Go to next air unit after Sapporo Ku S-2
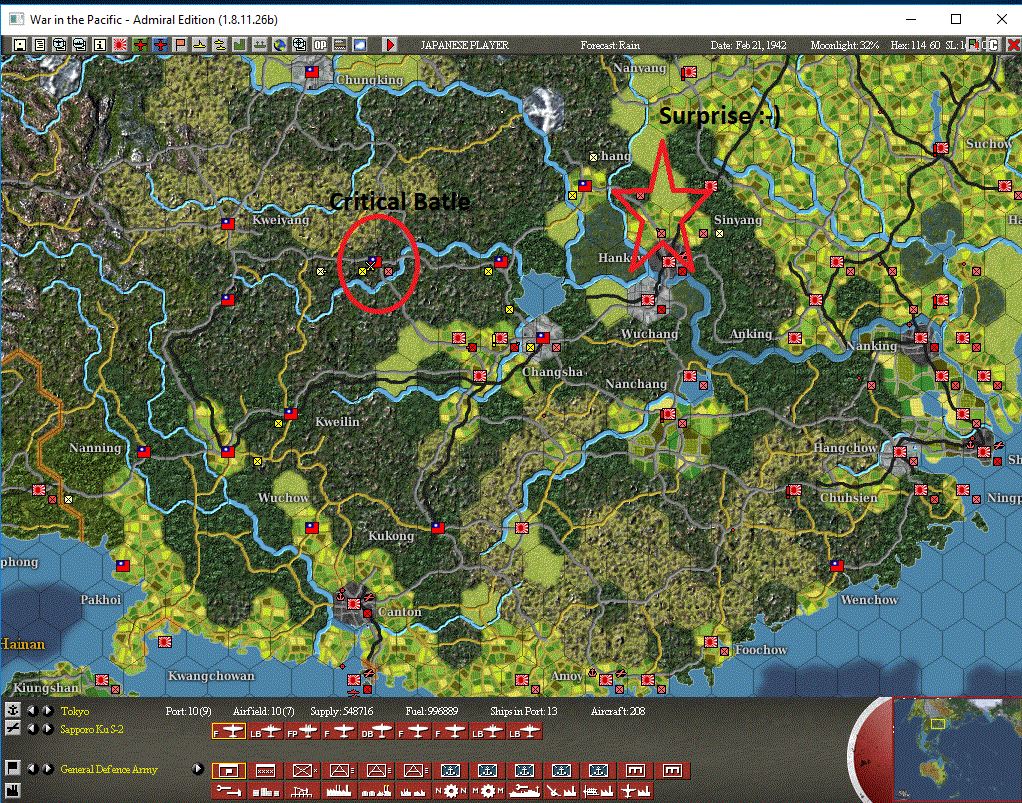The height and width of the screenshot is (803, 1022). [47, 729]
